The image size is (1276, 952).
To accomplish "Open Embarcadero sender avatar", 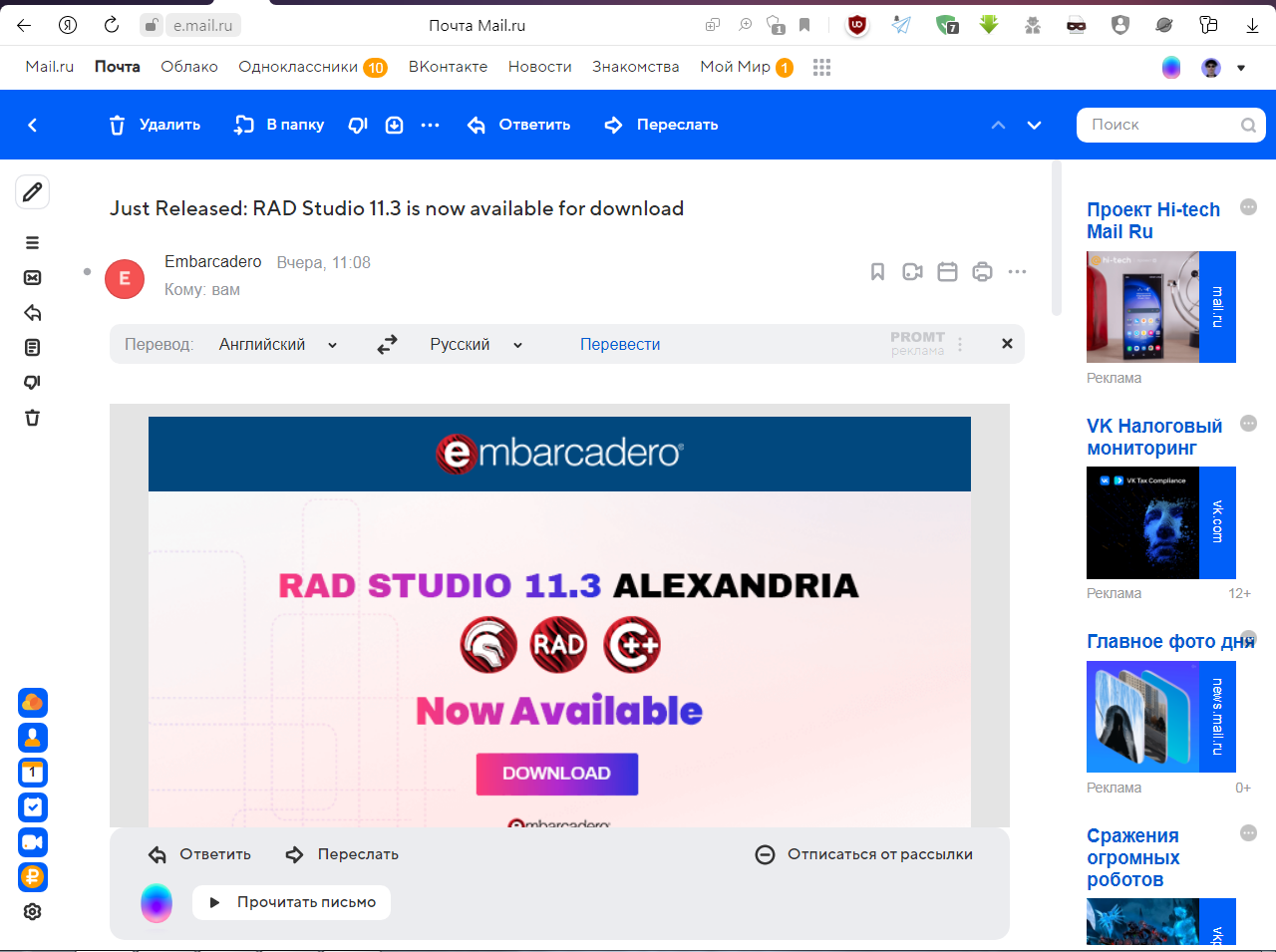I will click(125, 279).
